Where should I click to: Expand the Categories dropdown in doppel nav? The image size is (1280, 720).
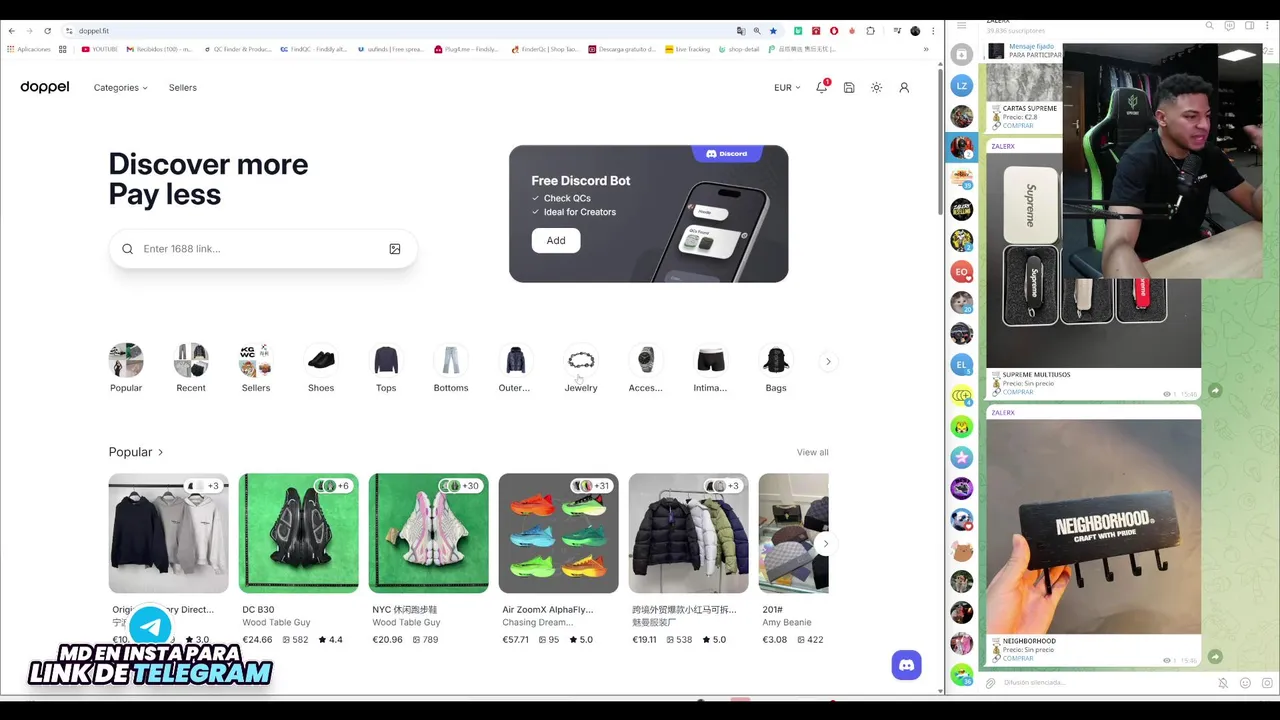121,88
